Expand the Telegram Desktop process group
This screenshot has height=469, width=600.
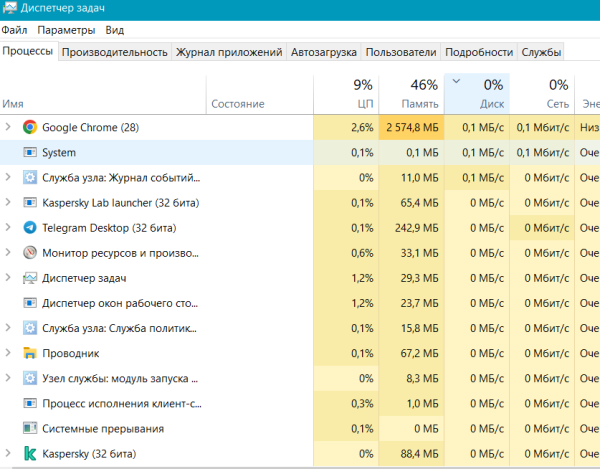9,228
